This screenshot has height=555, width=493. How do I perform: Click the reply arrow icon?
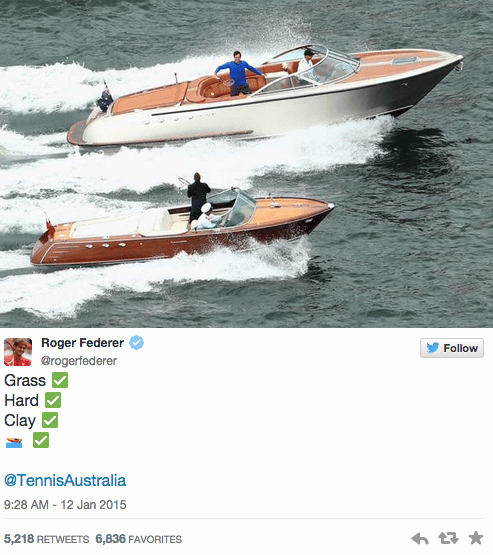420,538
